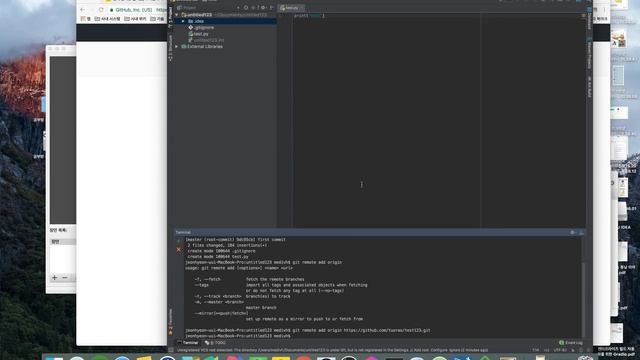Click the UTF-8 encoding status entry
The width and height of the screenshot is (640, 360).
[560, 350]
